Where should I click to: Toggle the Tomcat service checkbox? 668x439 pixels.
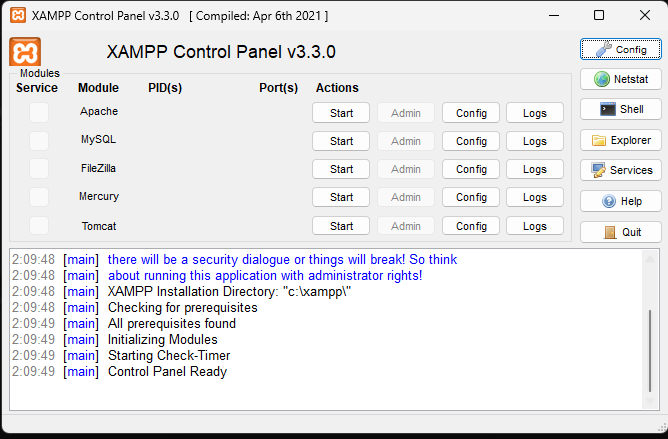[x=38, y=226]
